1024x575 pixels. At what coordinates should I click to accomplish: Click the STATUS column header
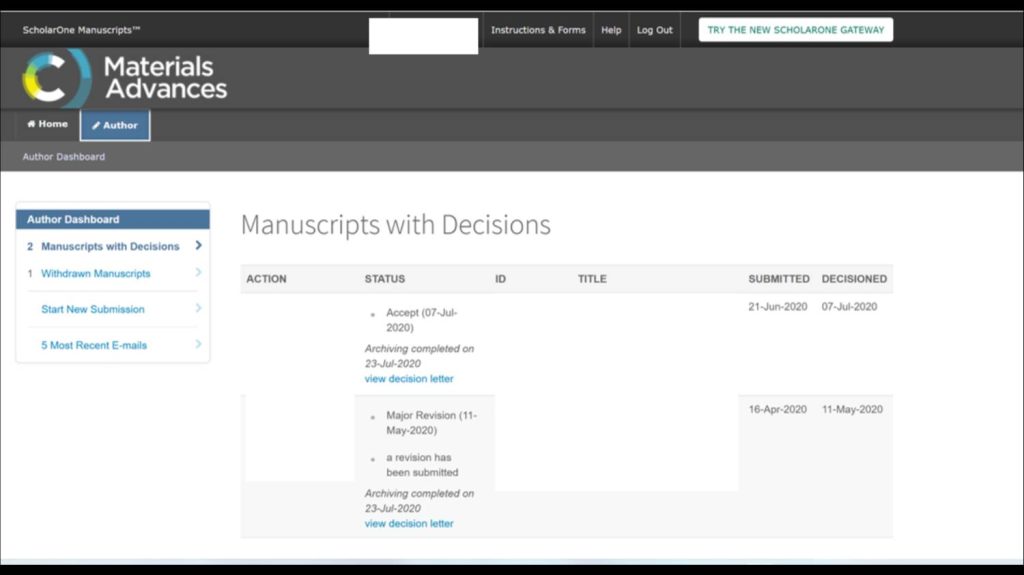click(x=385, y=279)
